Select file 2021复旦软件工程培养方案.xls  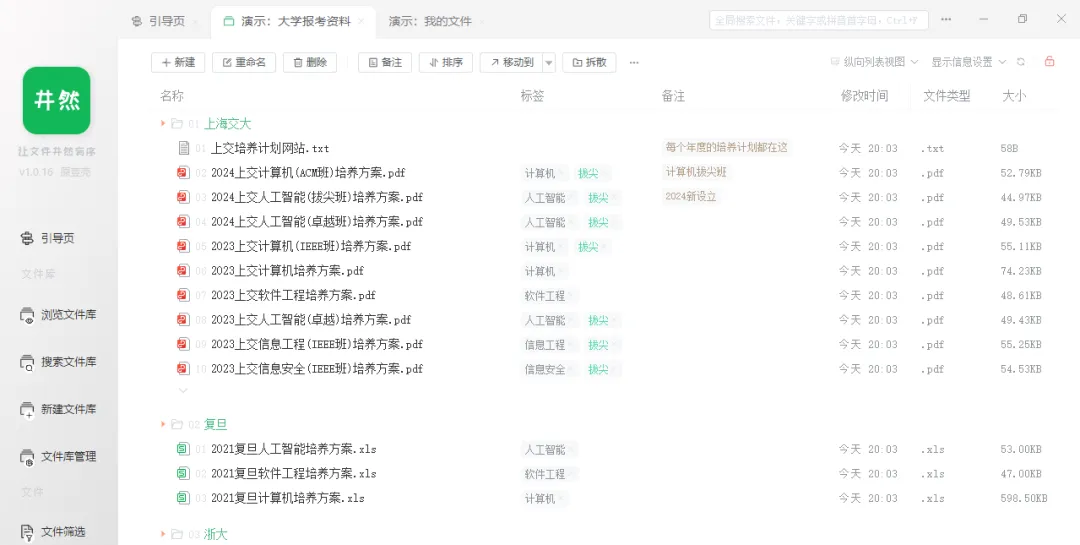(x=293, y=473)
